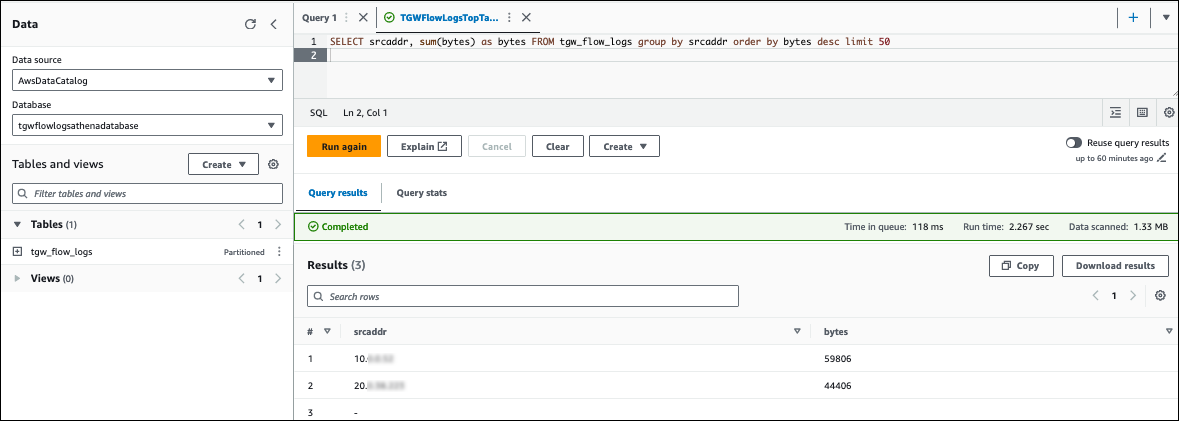Click the Explain button
This screenshot has height=421, width=1179.
(424, 147)
